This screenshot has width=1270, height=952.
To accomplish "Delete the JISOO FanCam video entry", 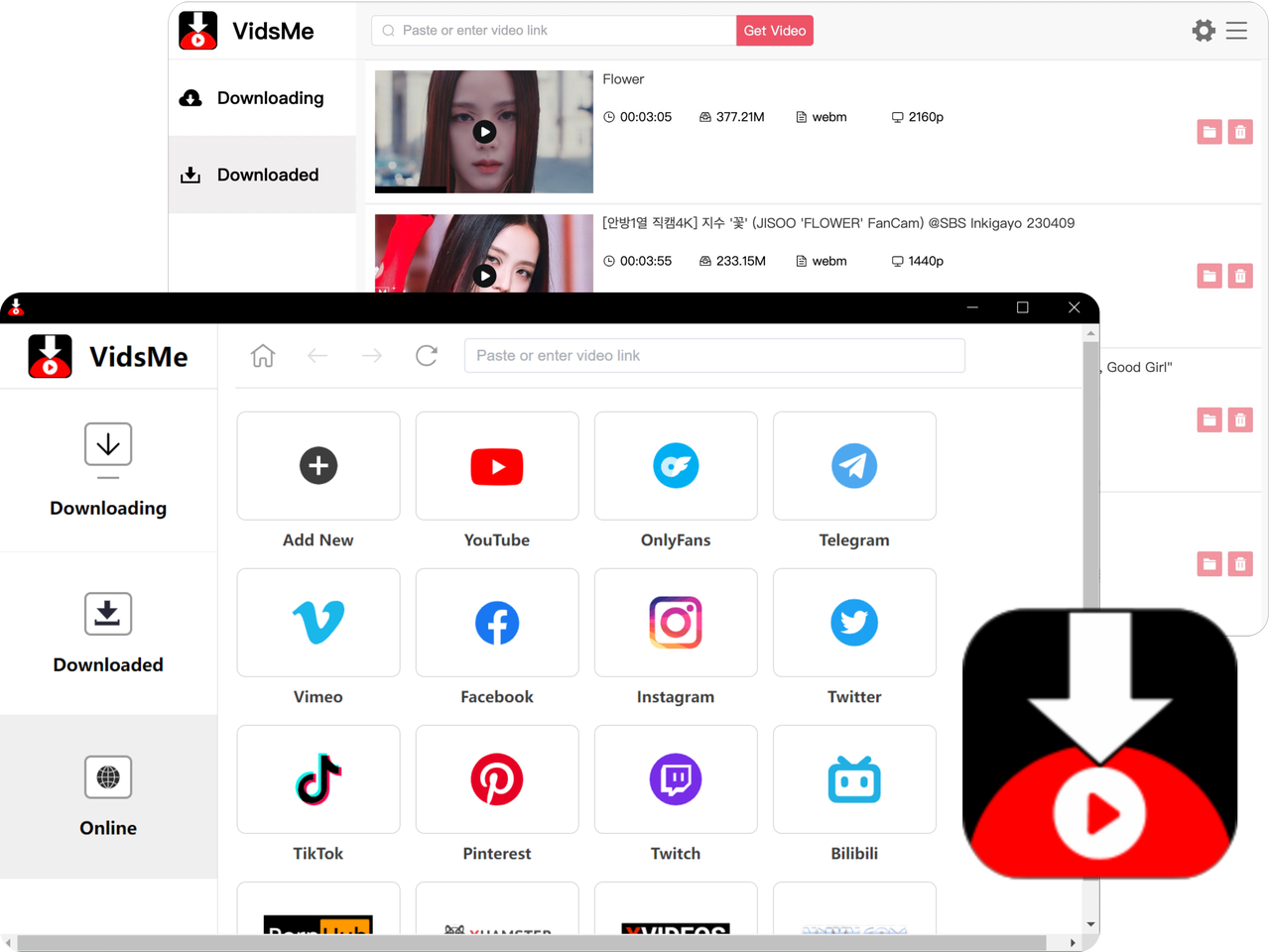I will (1240, 276).
